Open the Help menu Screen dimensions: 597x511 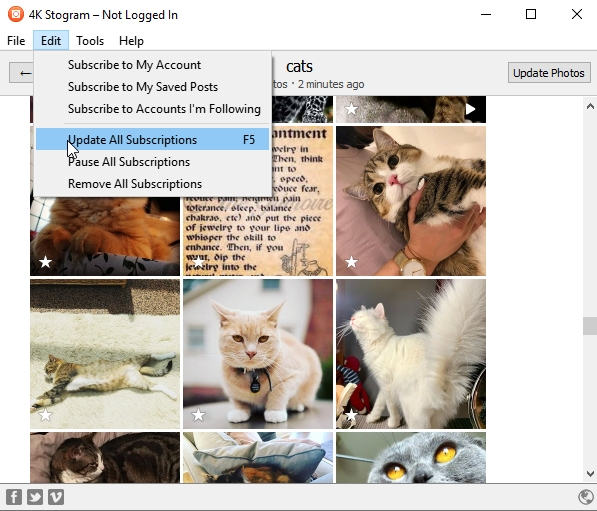pyautogui.click(x=131, y=41)
